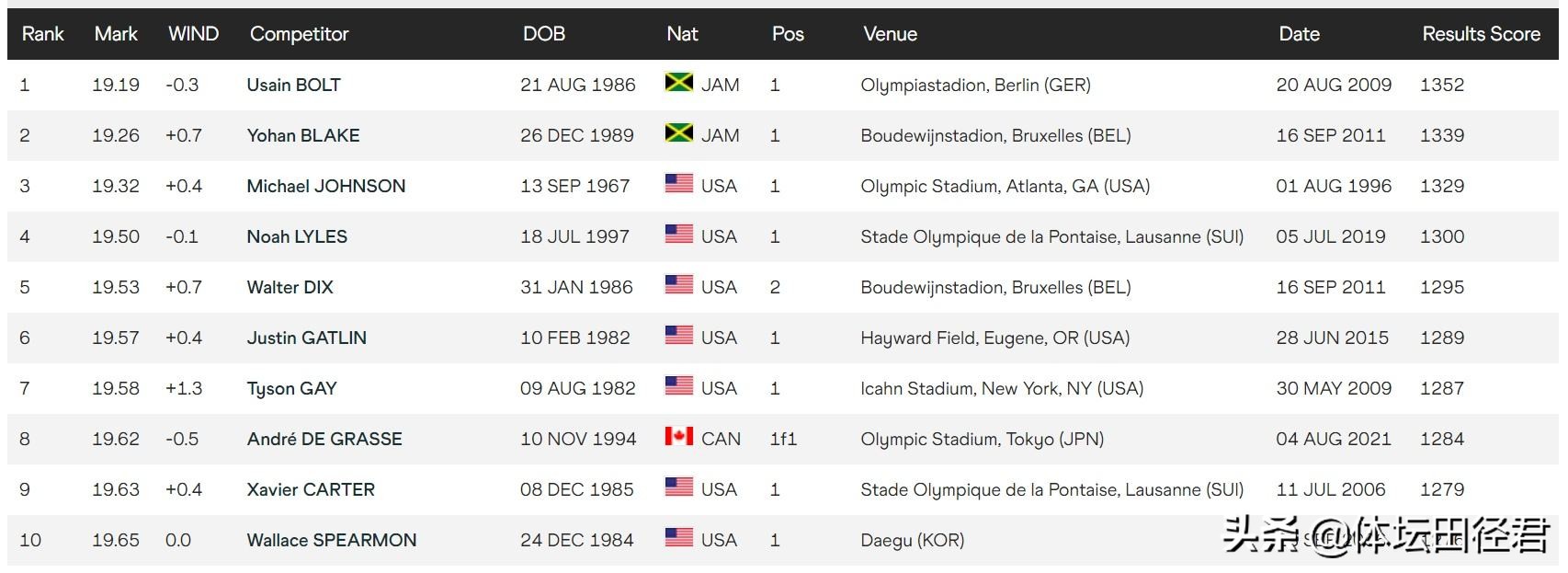Click the Jamaica flag in Yohan Blake's row
Viewport: 1568px width, 573px height.
click(x=678, y=133)
